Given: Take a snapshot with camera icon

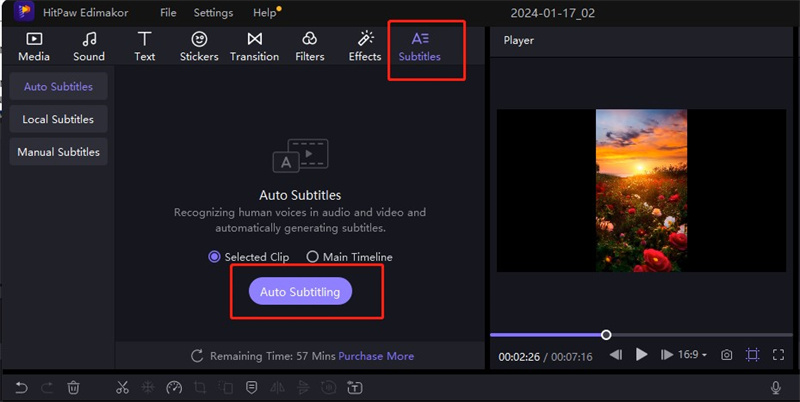Looking at the screenshot, I should [727, 355].
